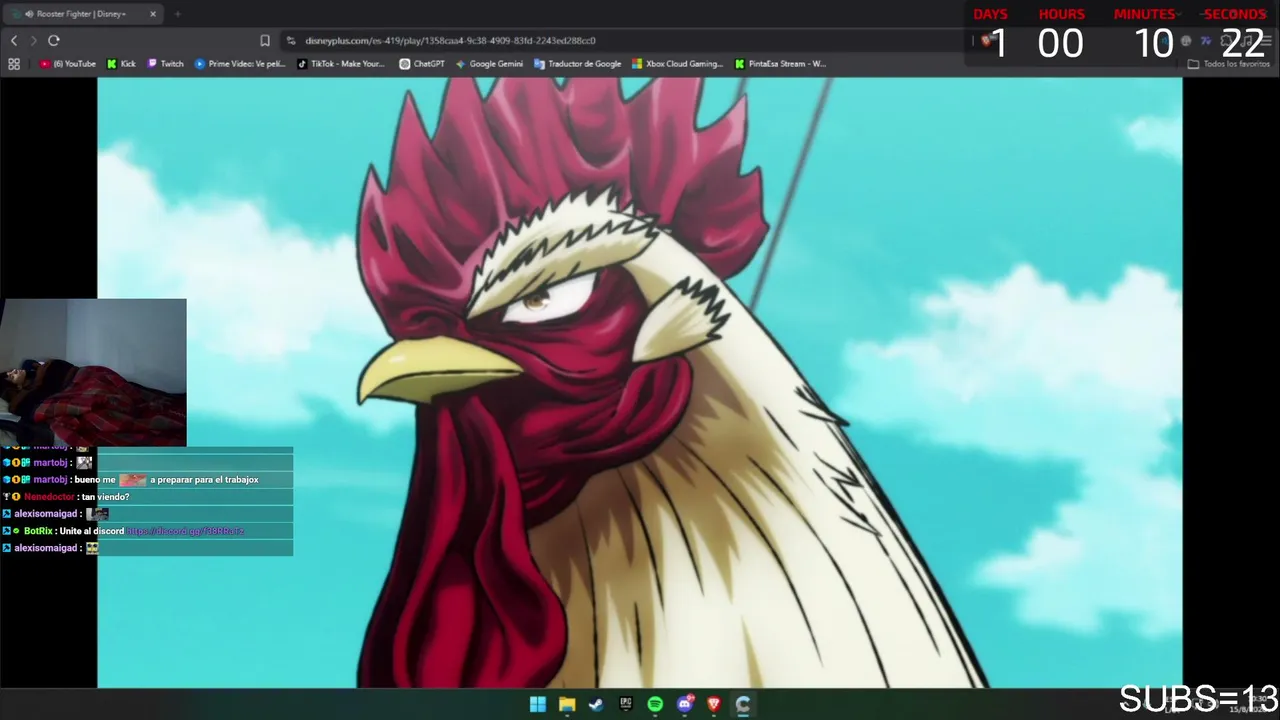Screen dimensions: 1280x720
Task: Open the Xbox Cloud Gaming bookmark
Action: pos(677,63)
